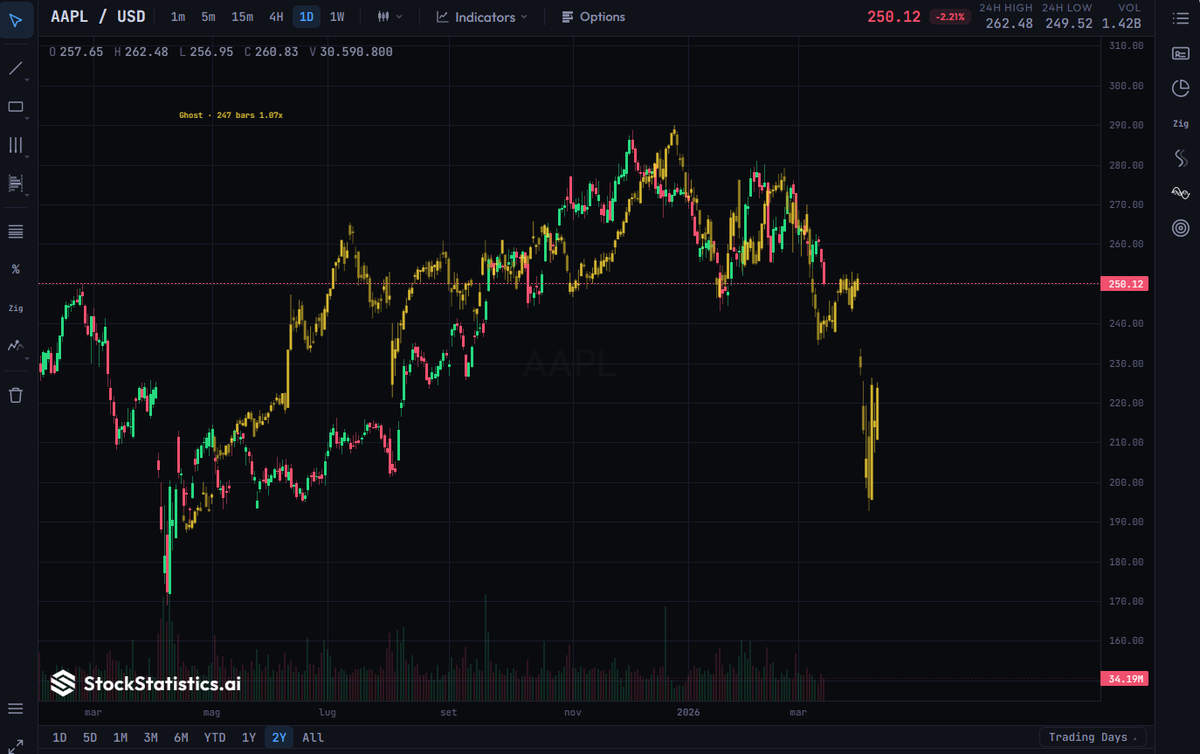Select the 1D timeframe
The width and height of the screenshot is (1200, 754).
click(306, 17)
